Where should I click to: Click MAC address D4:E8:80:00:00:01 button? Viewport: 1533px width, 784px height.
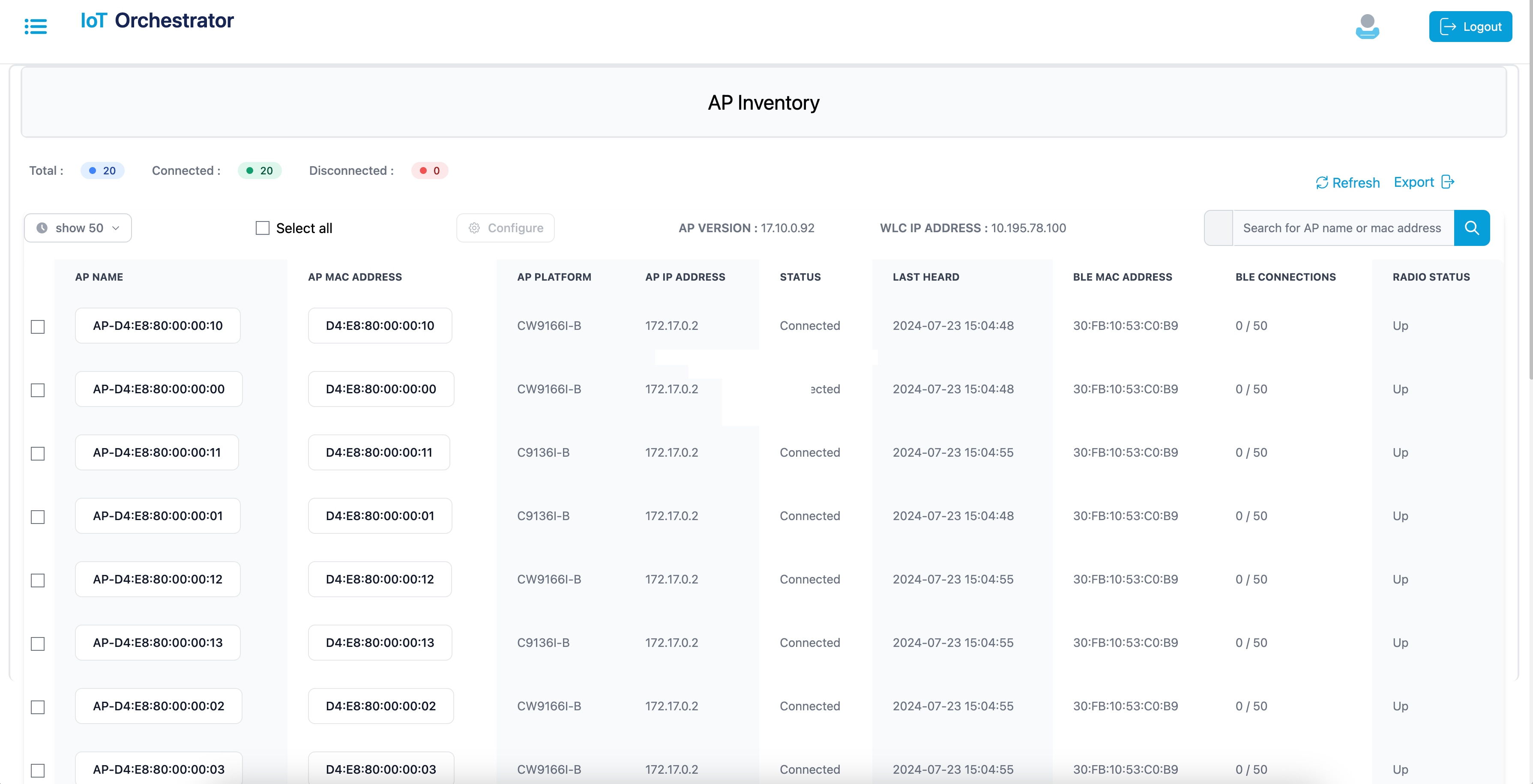pos(380,516)
